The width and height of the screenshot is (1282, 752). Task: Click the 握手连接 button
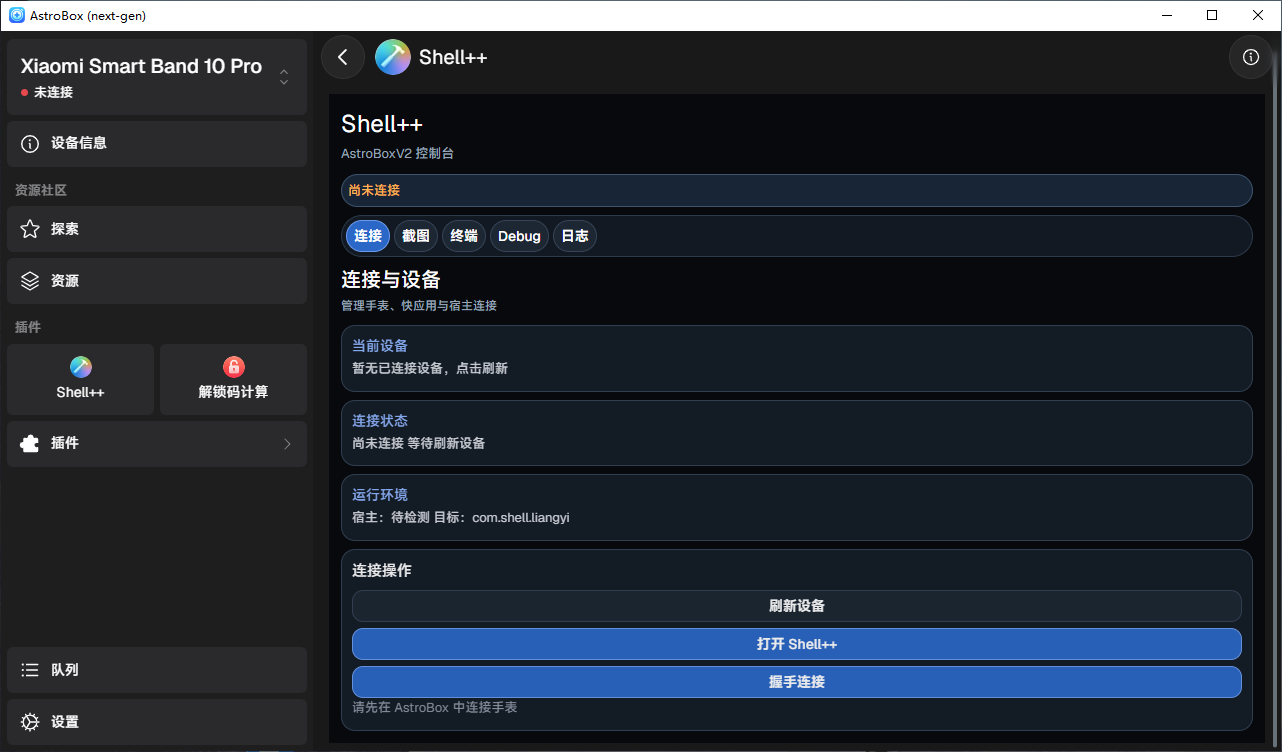click(797, 682)
